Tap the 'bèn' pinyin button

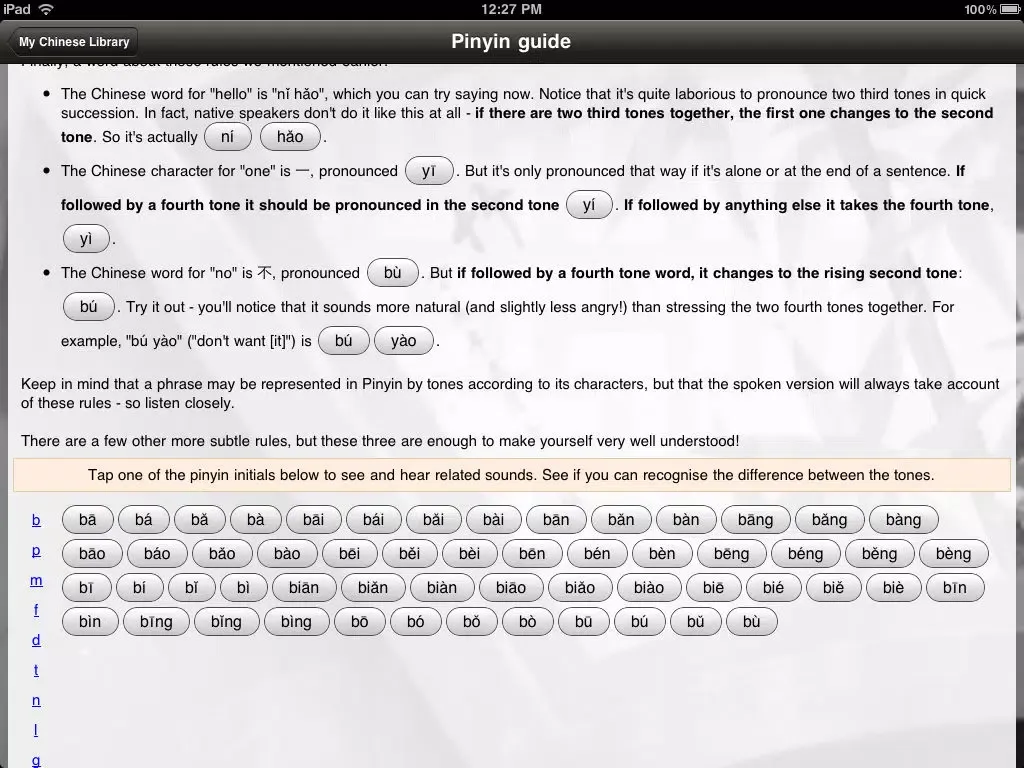click(x=662, y=553)
